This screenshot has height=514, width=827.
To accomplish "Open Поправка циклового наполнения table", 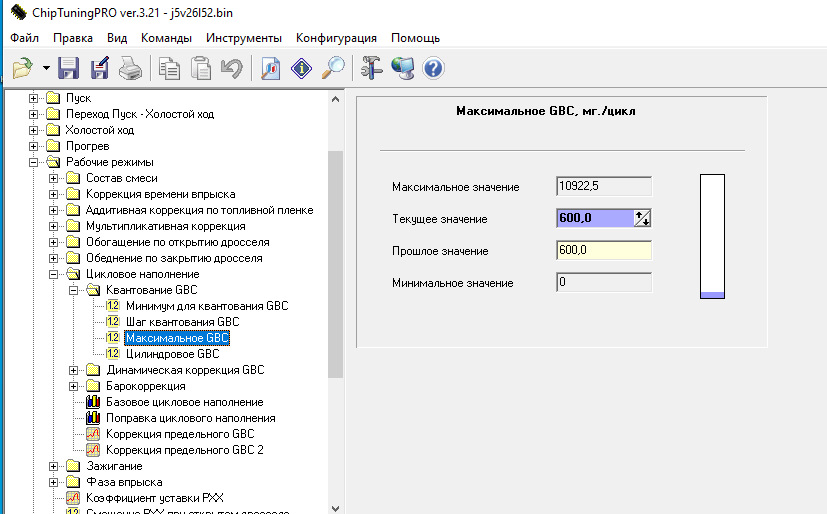I will click(190, 418).
